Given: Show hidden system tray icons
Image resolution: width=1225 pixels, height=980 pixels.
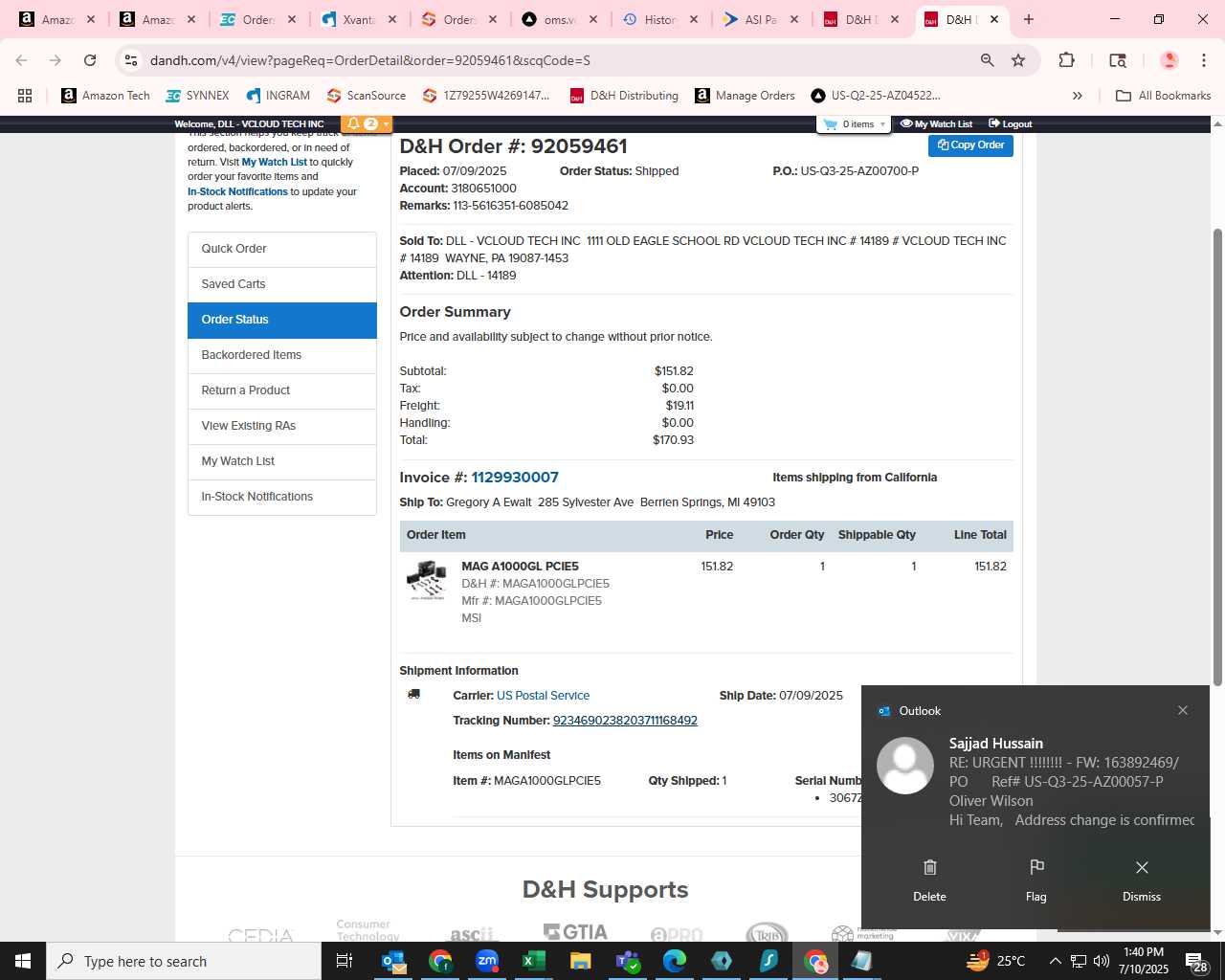Looking at the screenshot, I should pyautogui.click(x=1055, y=961).
